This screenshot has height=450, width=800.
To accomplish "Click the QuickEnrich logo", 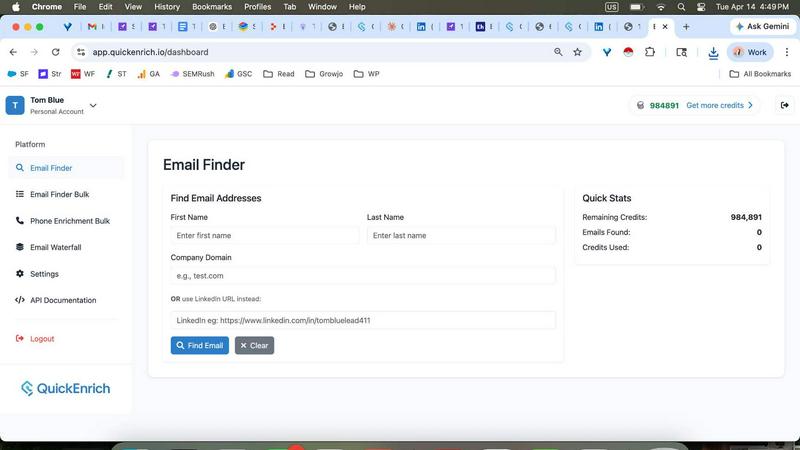I will [x=66, y=388].
